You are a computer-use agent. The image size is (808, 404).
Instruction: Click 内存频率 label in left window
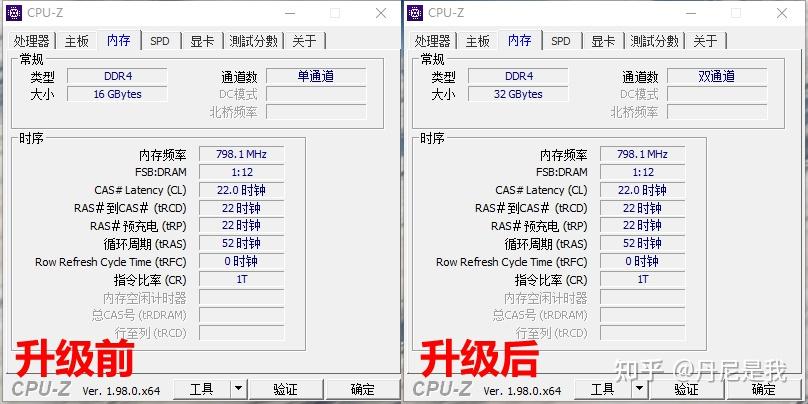pos(162,155)
